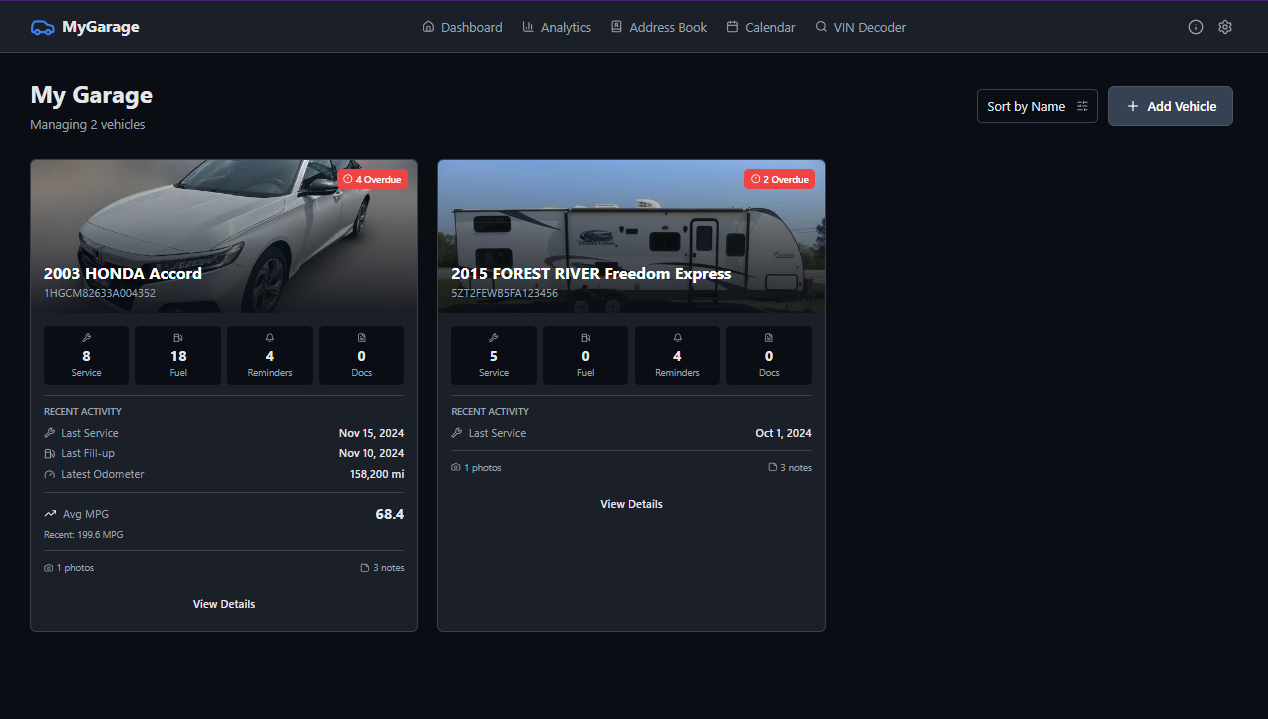Click the Honda Accord Service wrench tile
Viewport: 1268px width, 719px height.
coord(86,355)
